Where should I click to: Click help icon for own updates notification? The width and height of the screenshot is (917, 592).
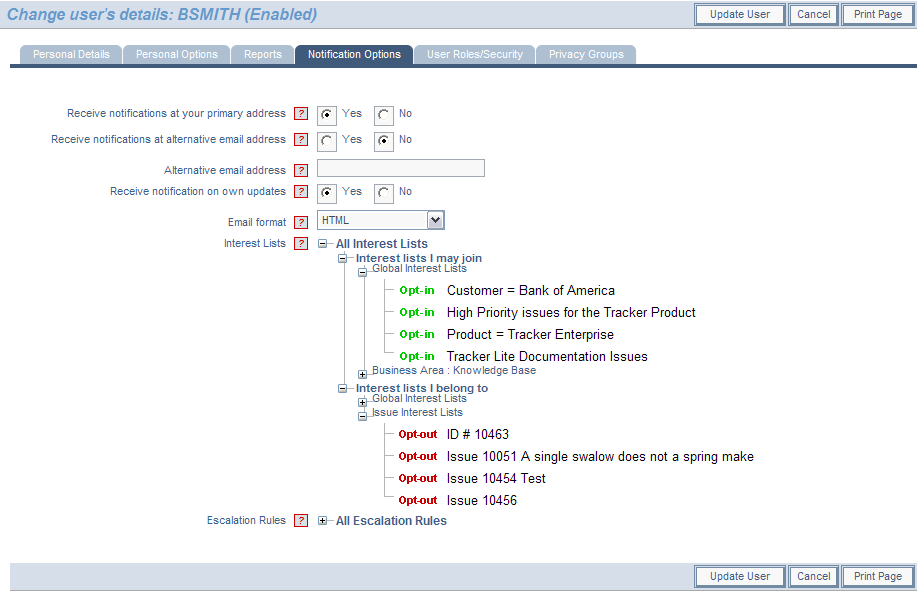tap(301, 192)
